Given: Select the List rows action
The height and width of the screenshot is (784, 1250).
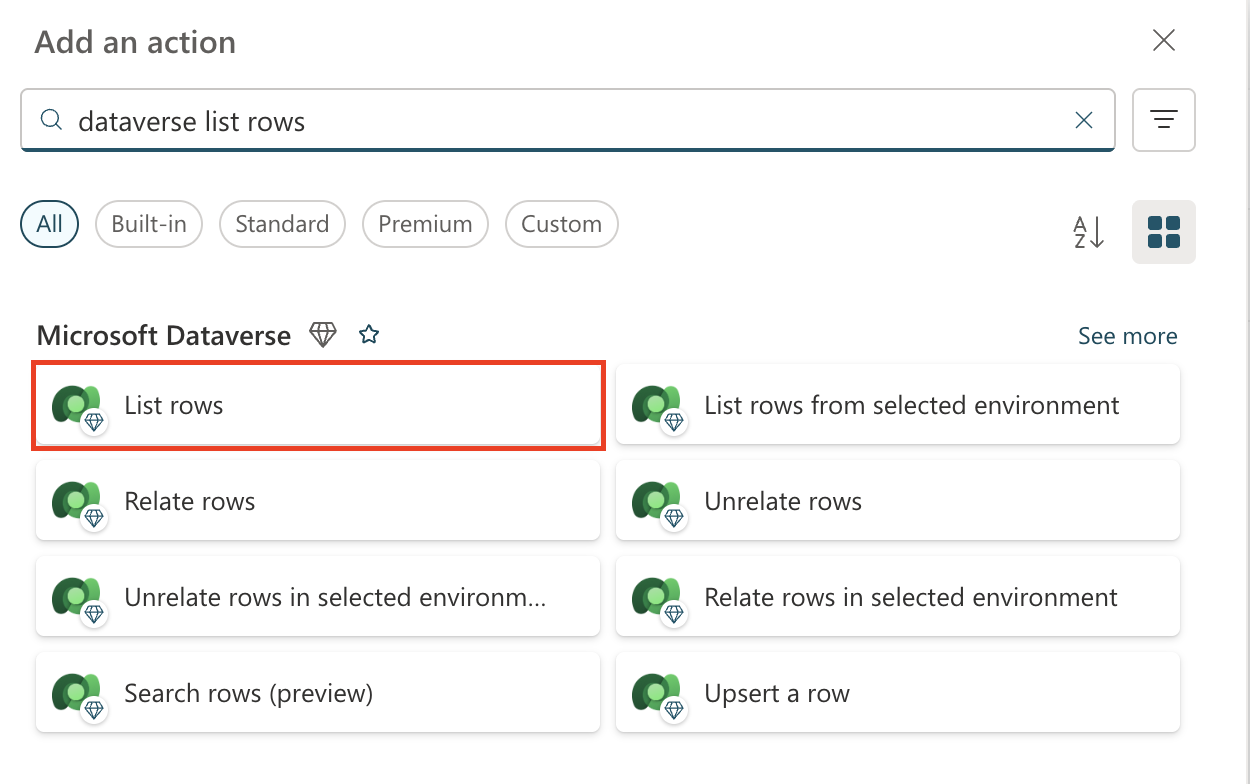Looking at the screenshot, I should pyautogui.click(x=318, y=405).
